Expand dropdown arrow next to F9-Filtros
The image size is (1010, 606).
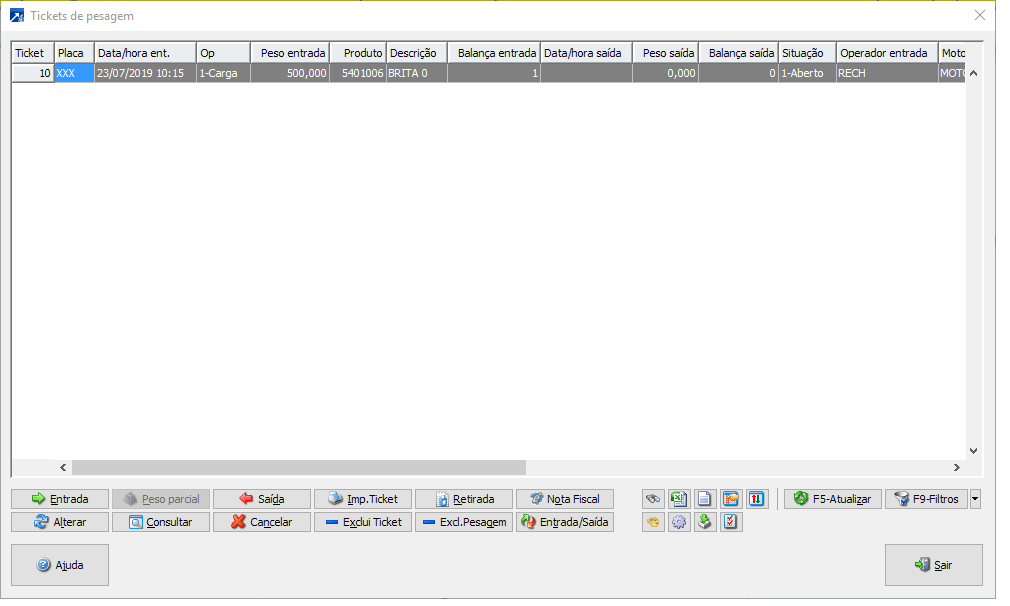point(975,499)
